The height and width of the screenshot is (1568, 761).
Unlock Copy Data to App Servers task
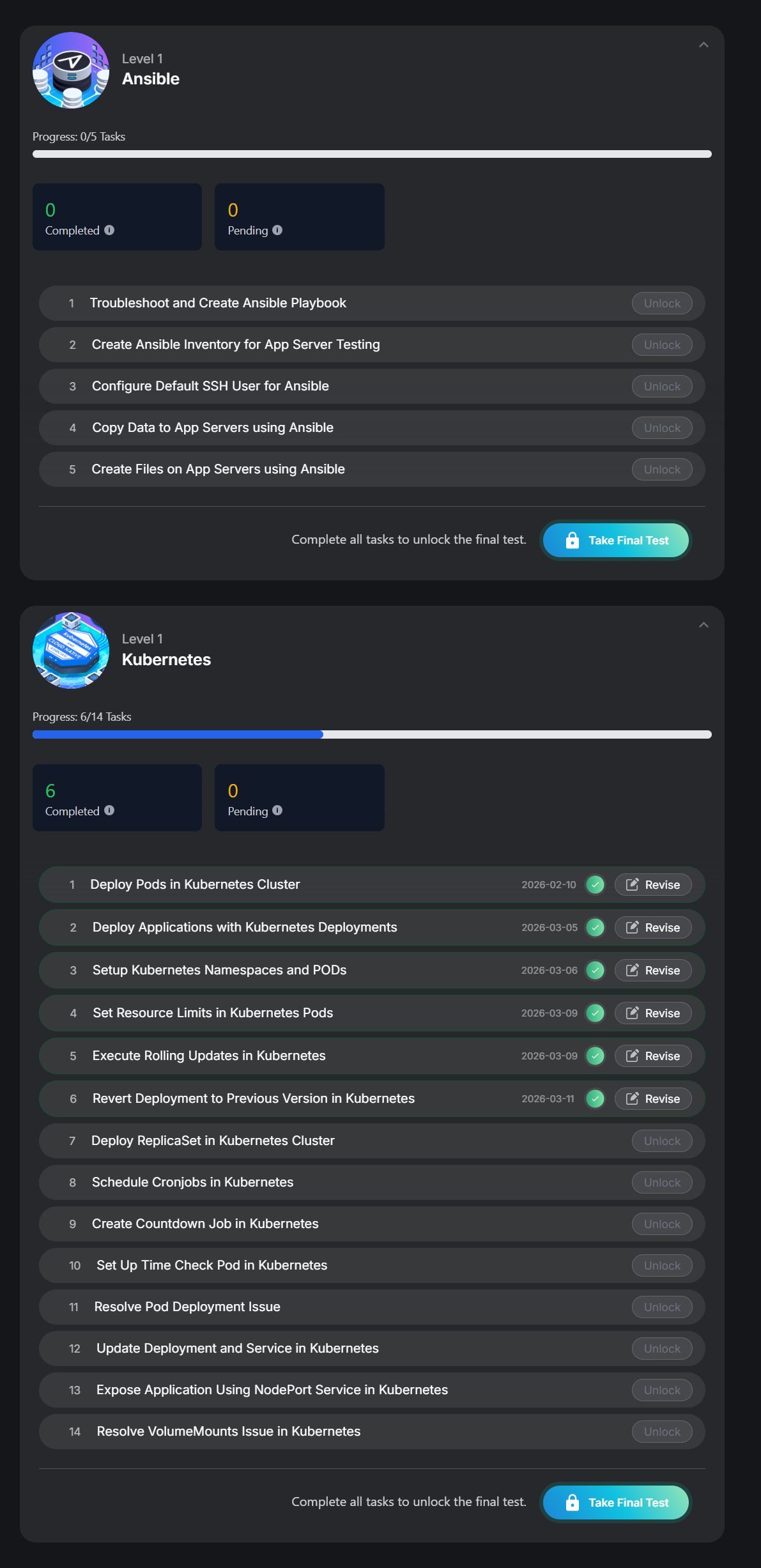point(662,428)
